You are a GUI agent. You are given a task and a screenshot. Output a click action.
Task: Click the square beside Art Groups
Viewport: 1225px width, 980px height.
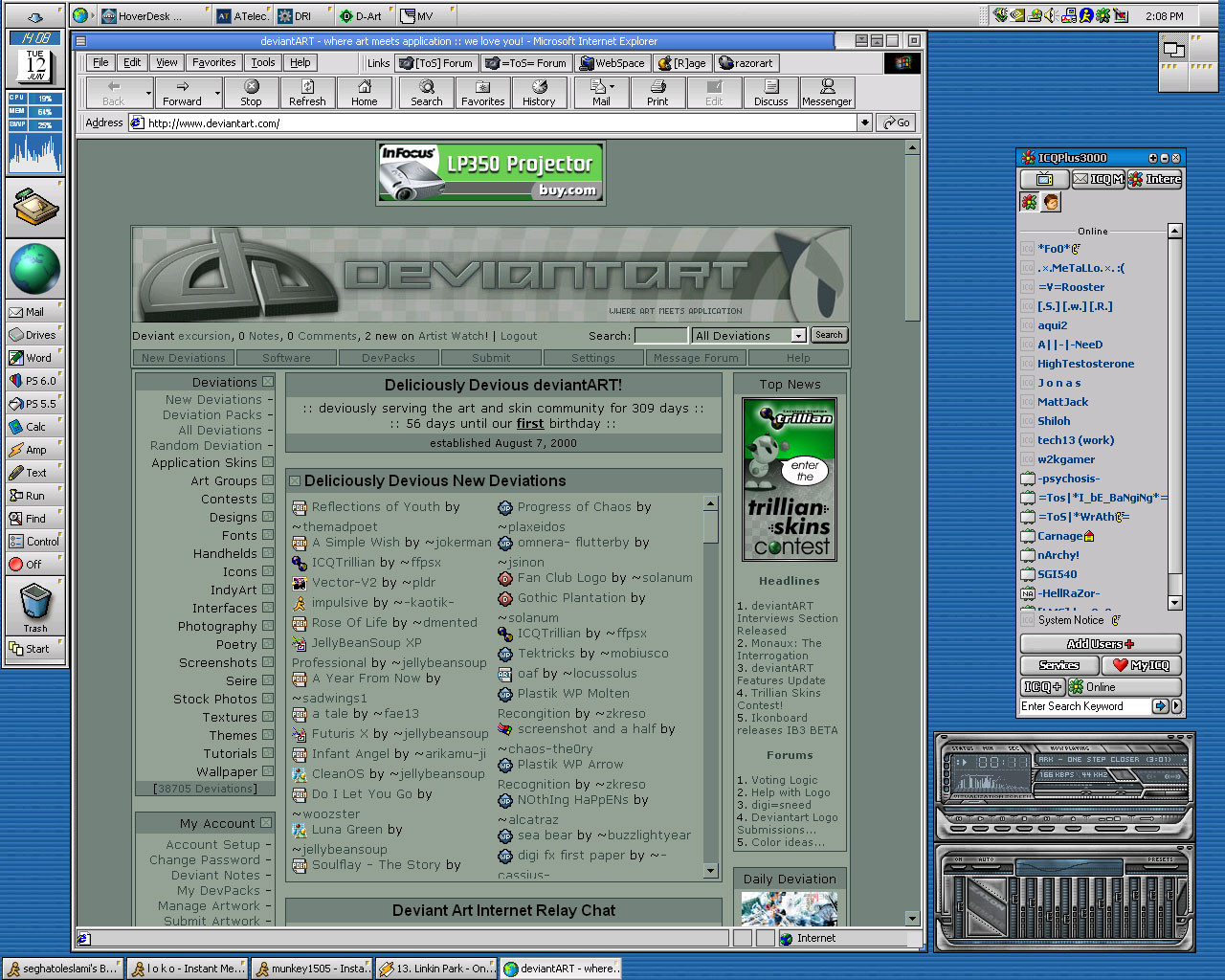(x=268, y=481)
